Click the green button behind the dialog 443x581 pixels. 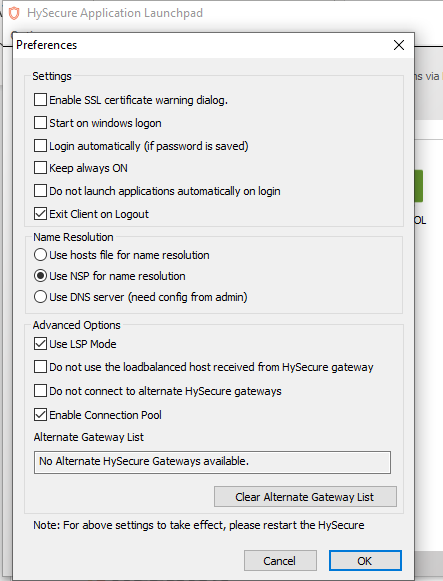click(419, 186)
